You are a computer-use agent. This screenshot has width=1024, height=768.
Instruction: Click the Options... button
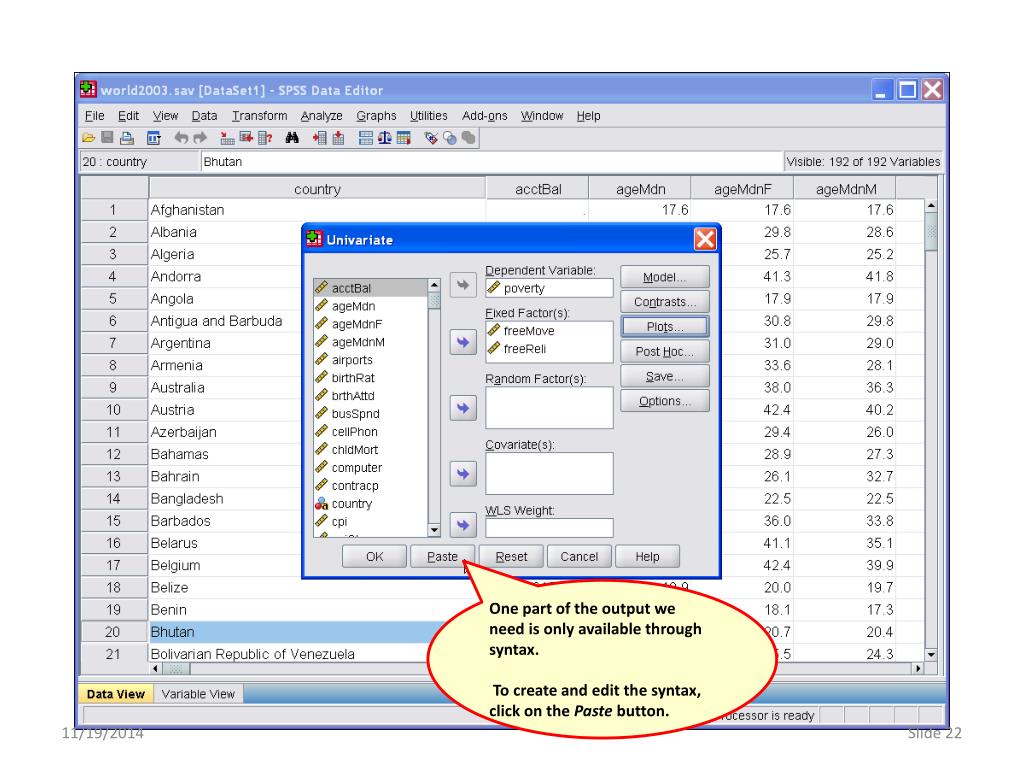tap(665, 401)
